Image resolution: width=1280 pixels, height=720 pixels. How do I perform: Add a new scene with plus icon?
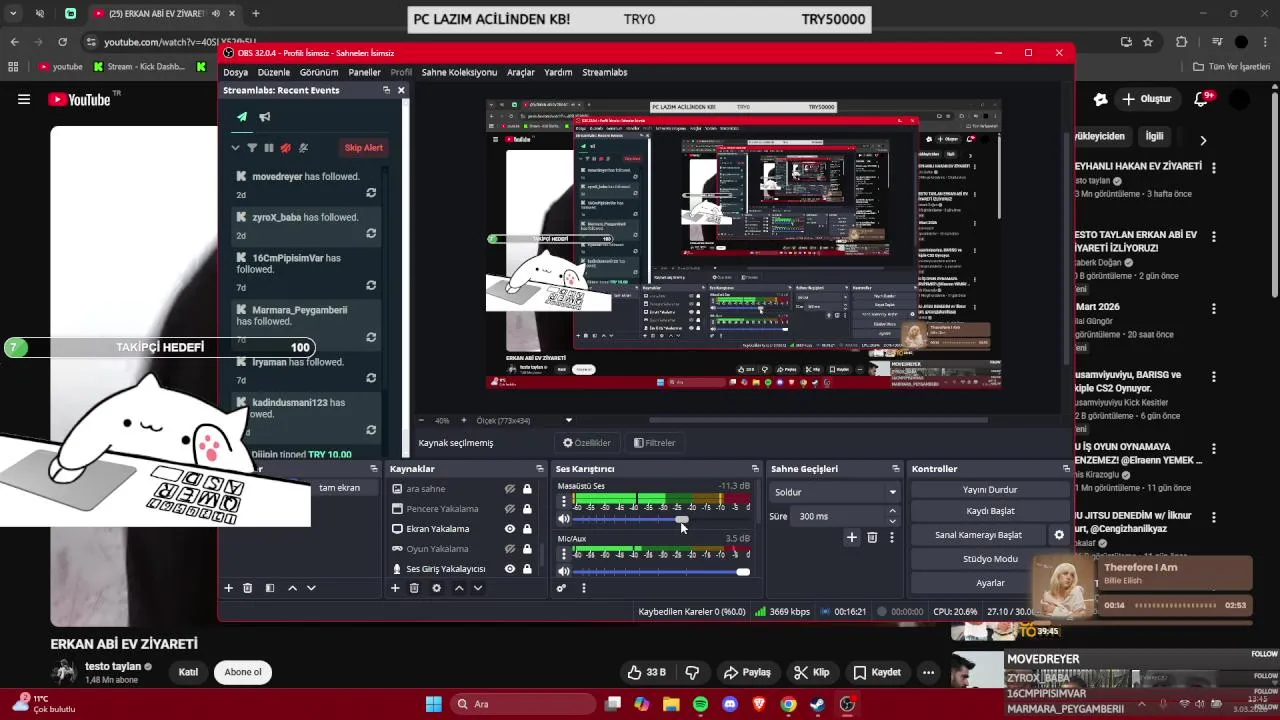[x=228, y=588]
